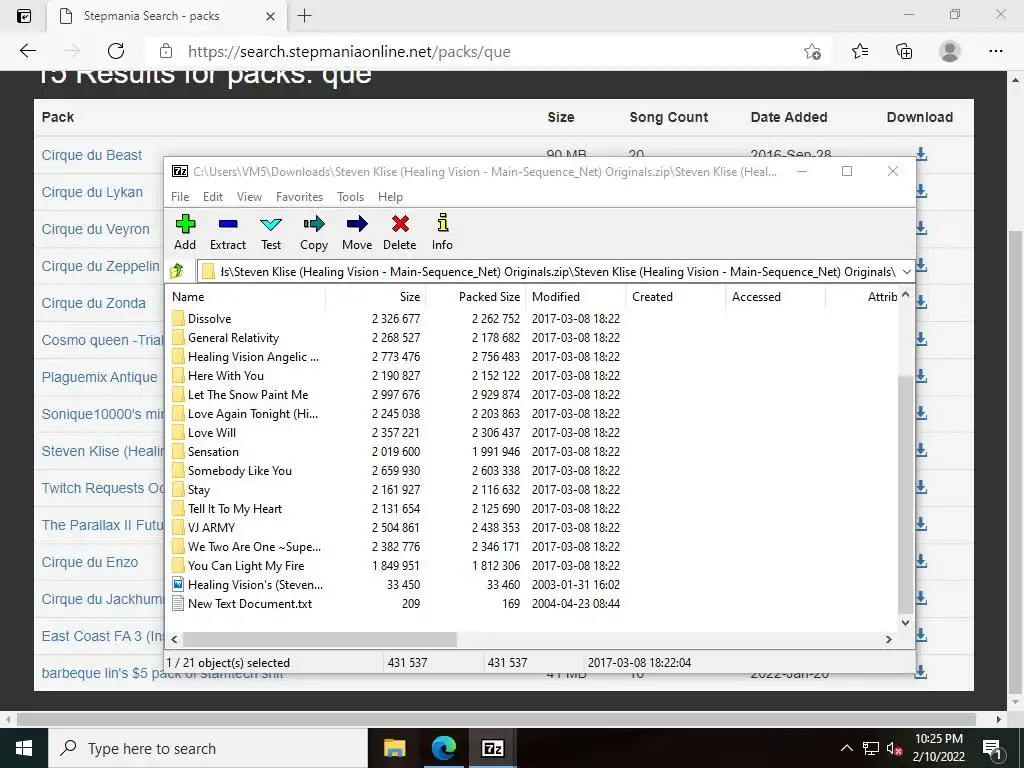
Task: Download the Cirque du Enzo pack
Action: tap(921, 561)
